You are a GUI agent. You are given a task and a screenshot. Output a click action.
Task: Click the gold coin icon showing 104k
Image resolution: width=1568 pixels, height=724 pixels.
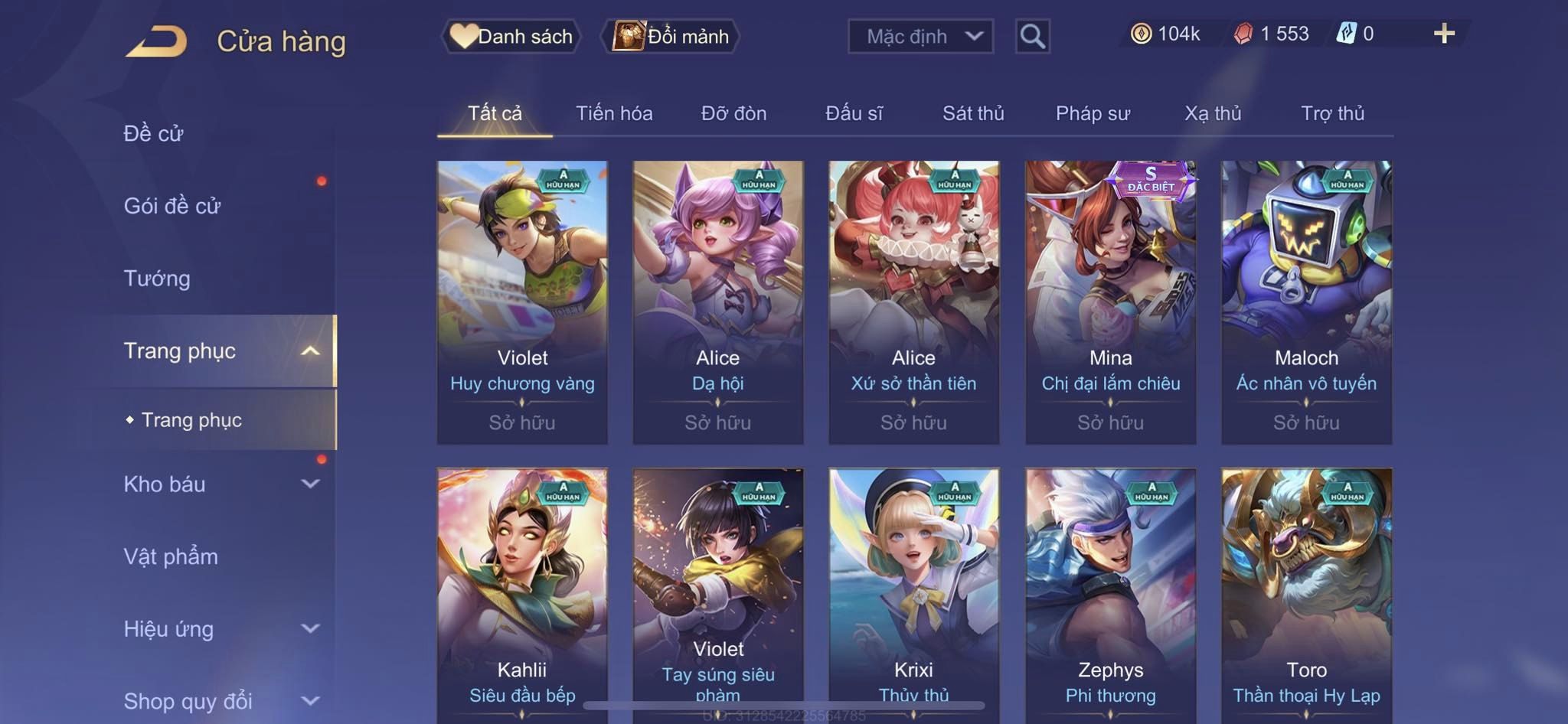[x=1141, y=34]
